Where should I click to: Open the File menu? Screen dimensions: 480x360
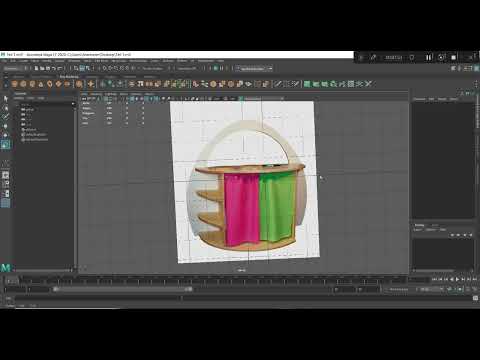(4, 61)
